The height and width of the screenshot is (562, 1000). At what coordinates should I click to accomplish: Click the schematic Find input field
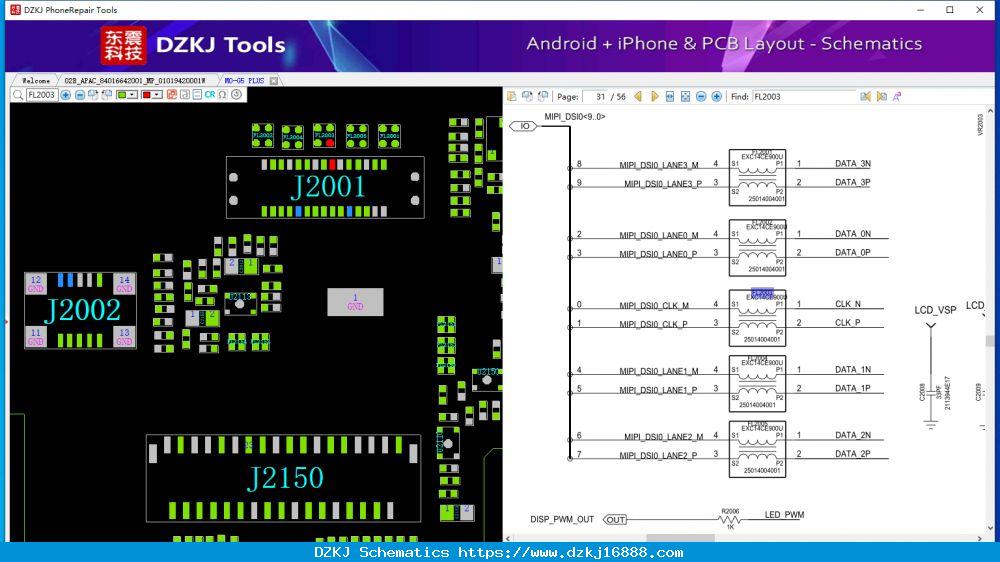pyautogui.click(x=804, y=96)
